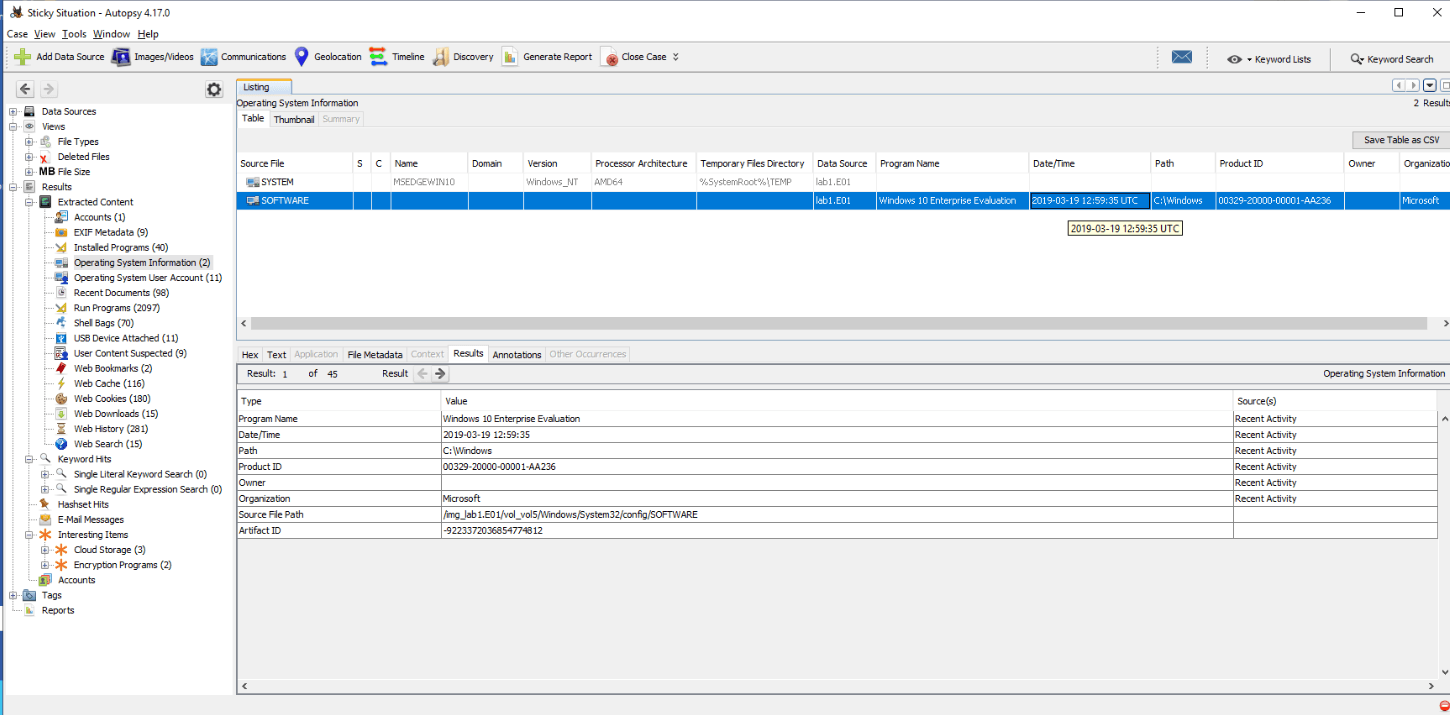Viewport: 1450px width, 715px height.
Task: Select E-Mail Messages node
Action: pyautogui.click(x=91, y=520)
